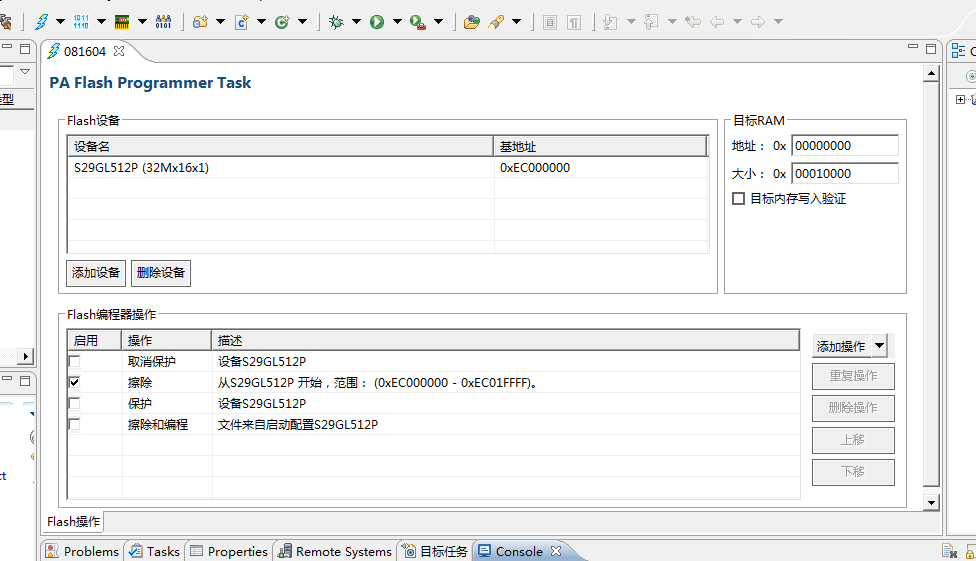
Task: Click the previous annotation toolbar icon
Action: (651, 22)
